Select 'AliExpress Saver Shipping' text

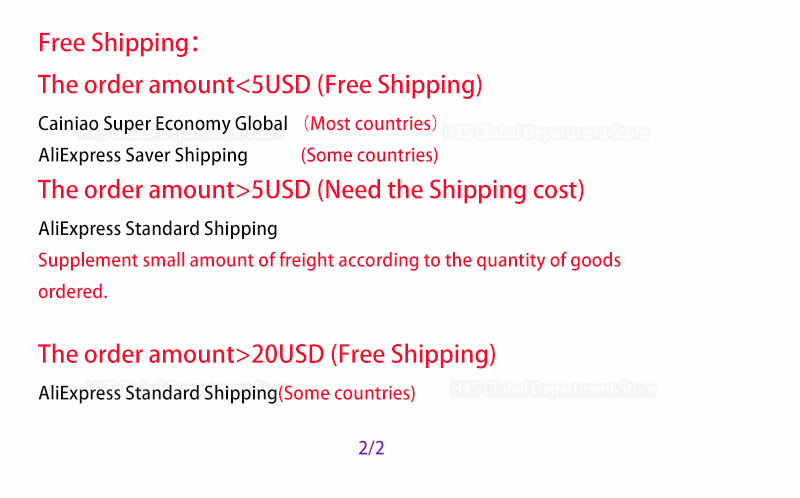[x=143, y=156]
